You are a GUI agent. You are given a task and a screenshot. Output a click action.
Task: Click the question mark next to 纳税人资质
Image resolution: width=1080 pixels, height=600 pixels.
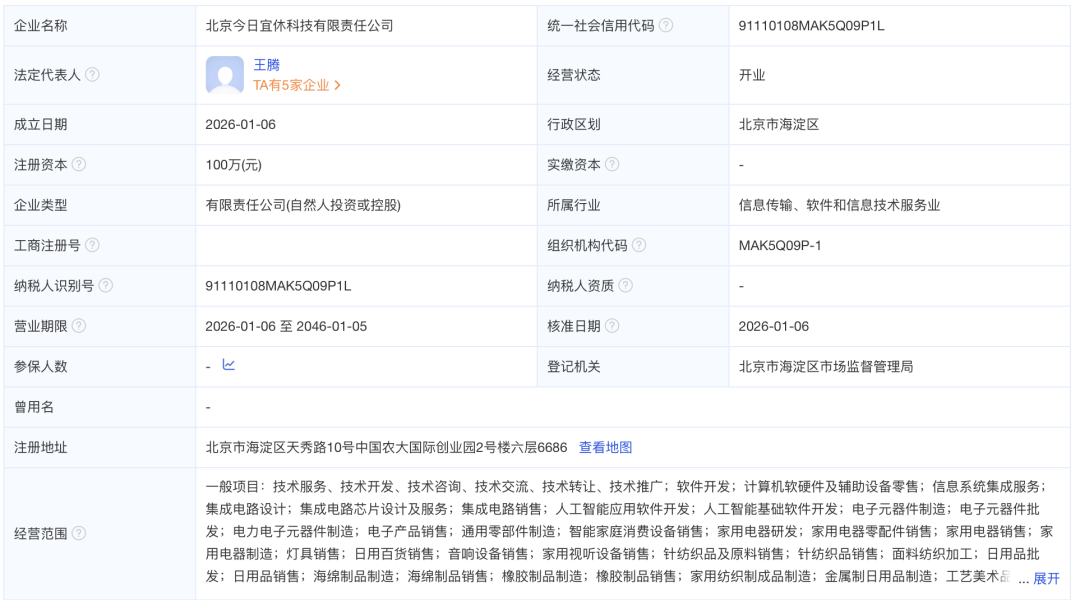[x=626, y=286]
